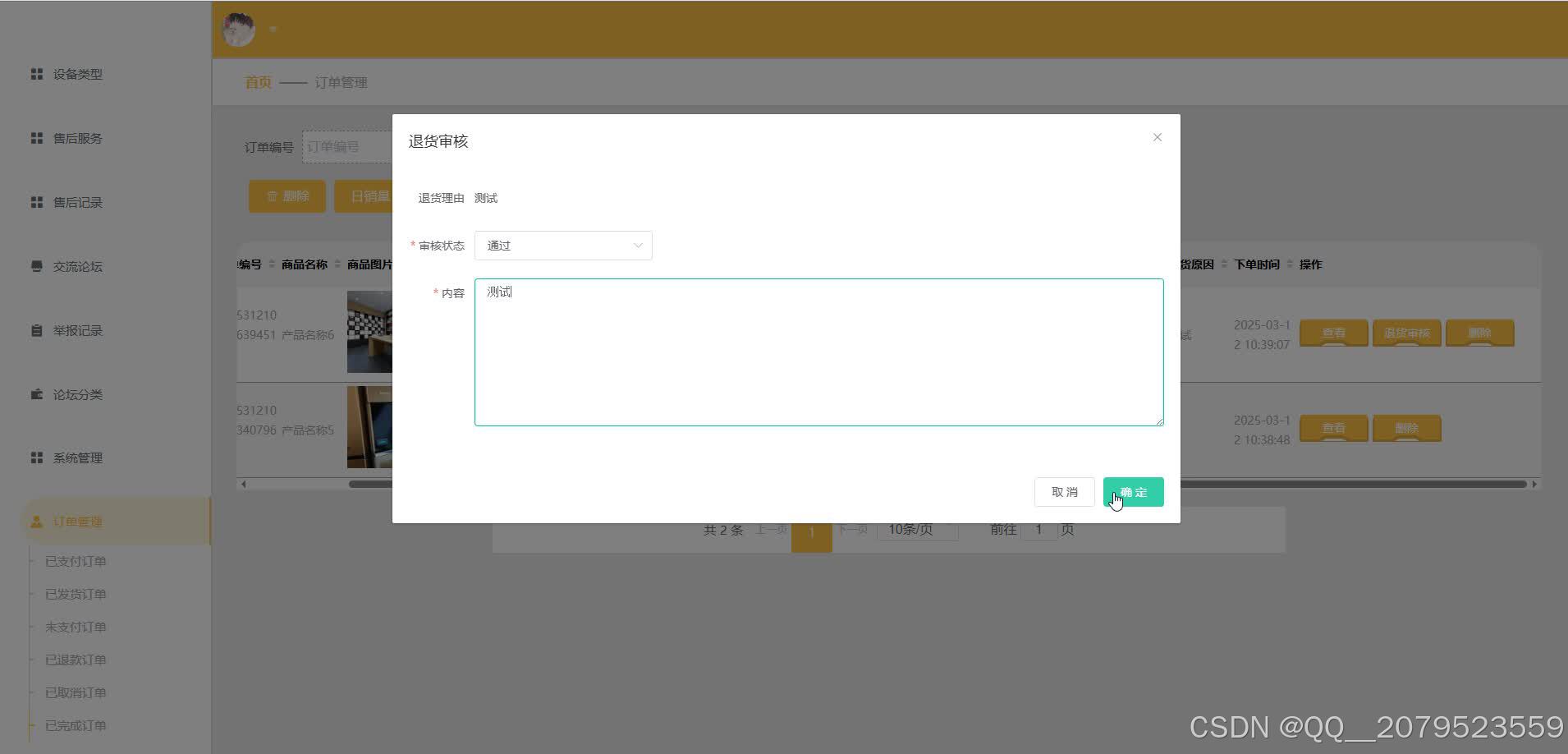The width and height of the screenshot is (1568, 754).
Task: Click the 订单管理 user icon
Action: [36, 522]
